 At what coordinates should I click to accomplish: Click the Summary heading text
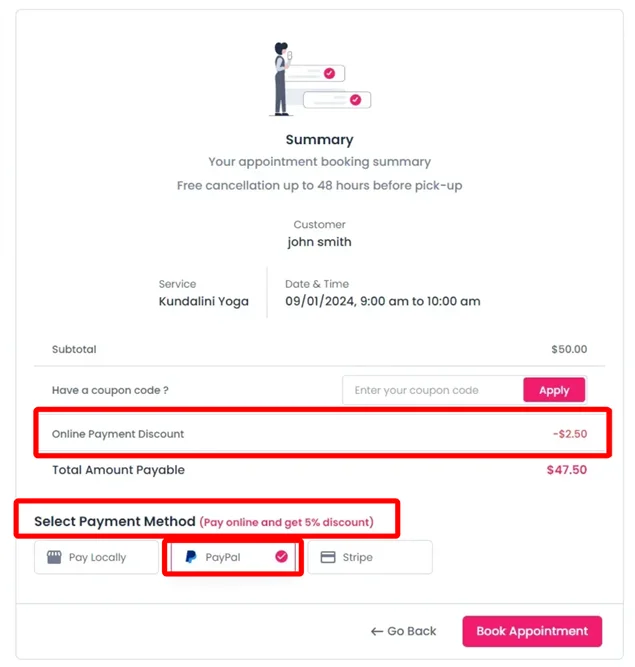click(x=319, y=140)
